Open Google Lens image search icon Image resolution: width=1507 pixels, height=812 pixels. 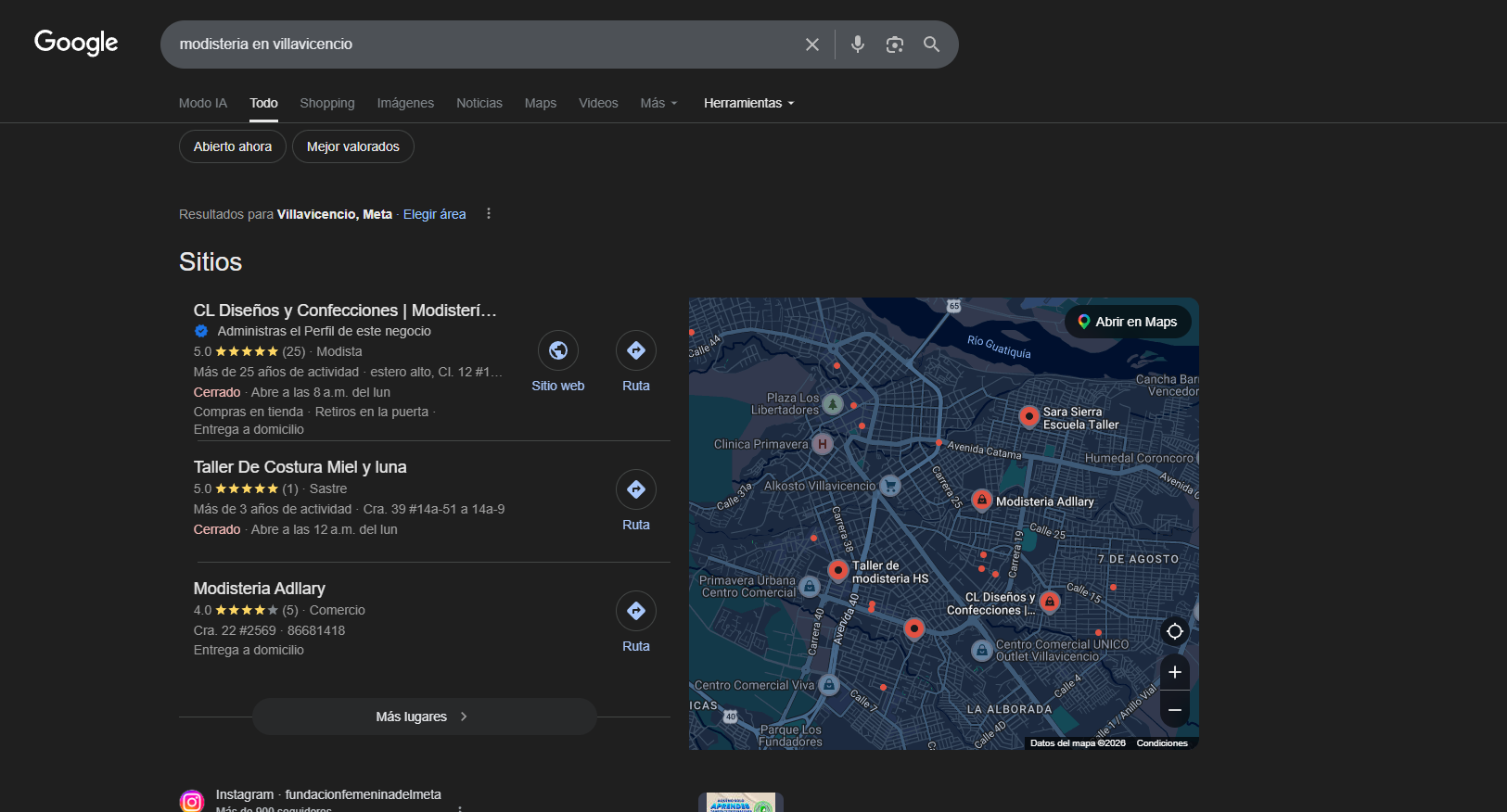click(895, 44)
